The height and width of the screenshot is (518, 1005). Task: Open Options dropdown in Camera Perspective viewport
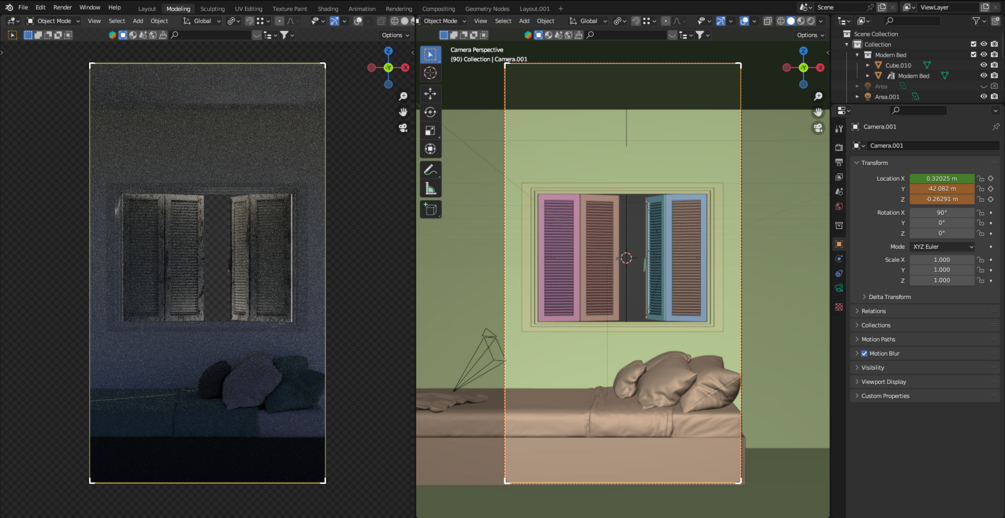coord(810,35)
